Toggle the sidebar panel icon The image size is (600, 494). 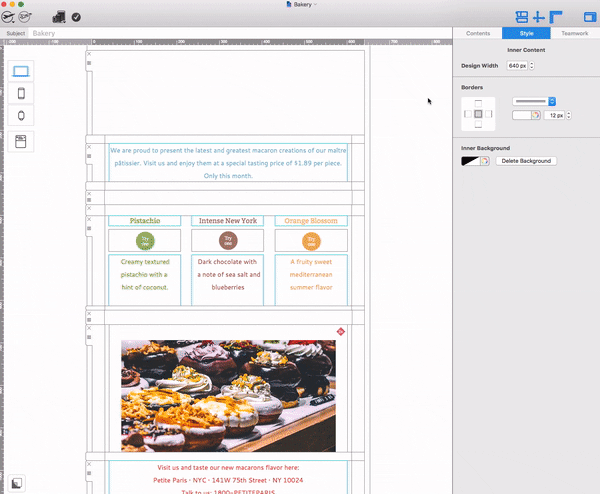click(x=590, y=17)
